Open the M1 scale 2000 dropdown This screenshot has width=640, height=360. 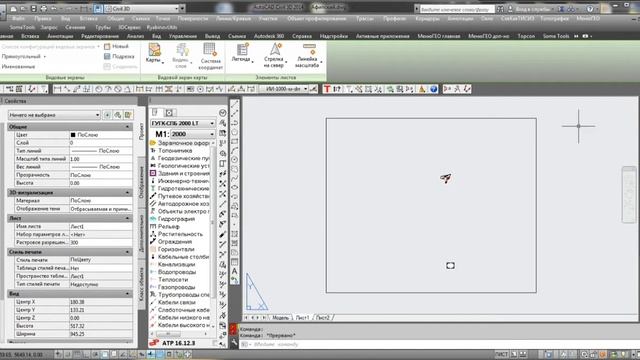click(193, 134)
